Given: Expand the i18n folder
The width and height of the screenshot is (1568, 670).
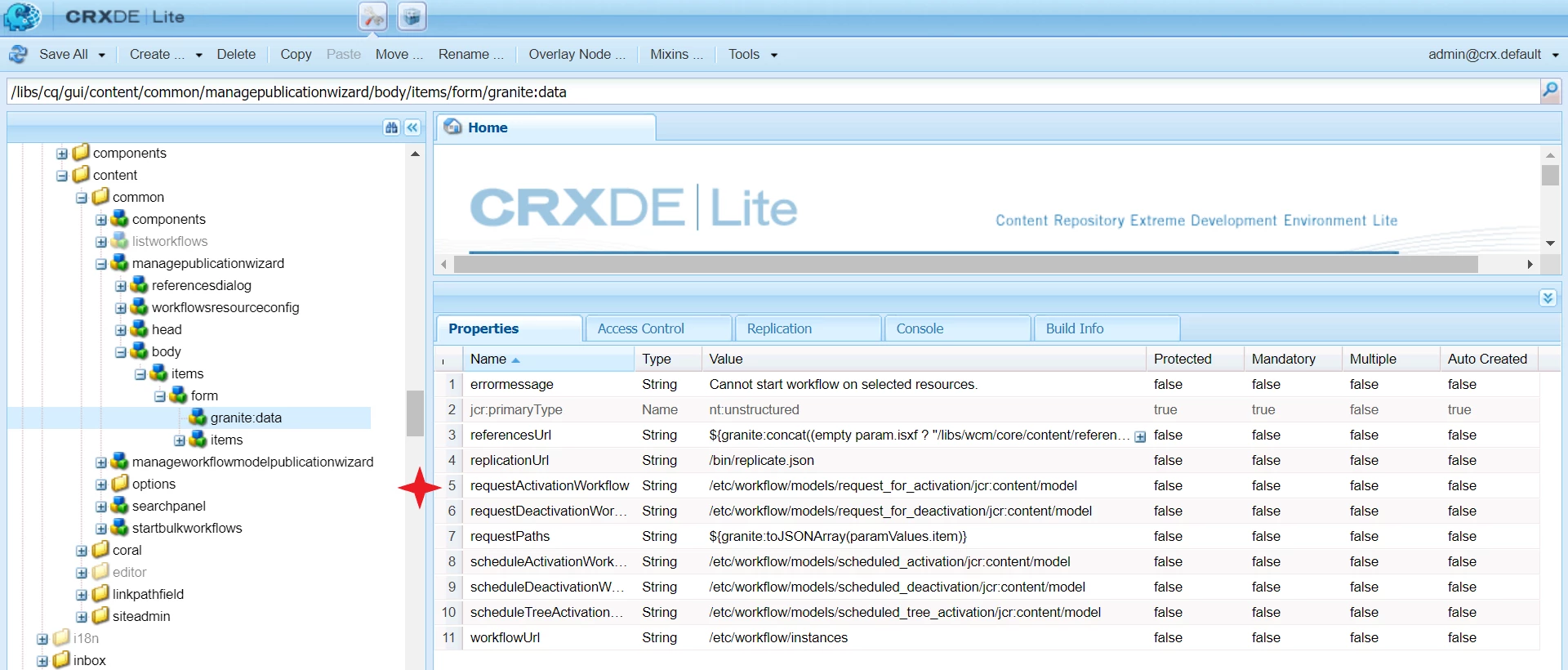Looking at the screenshot, I should tap(42, 639).
